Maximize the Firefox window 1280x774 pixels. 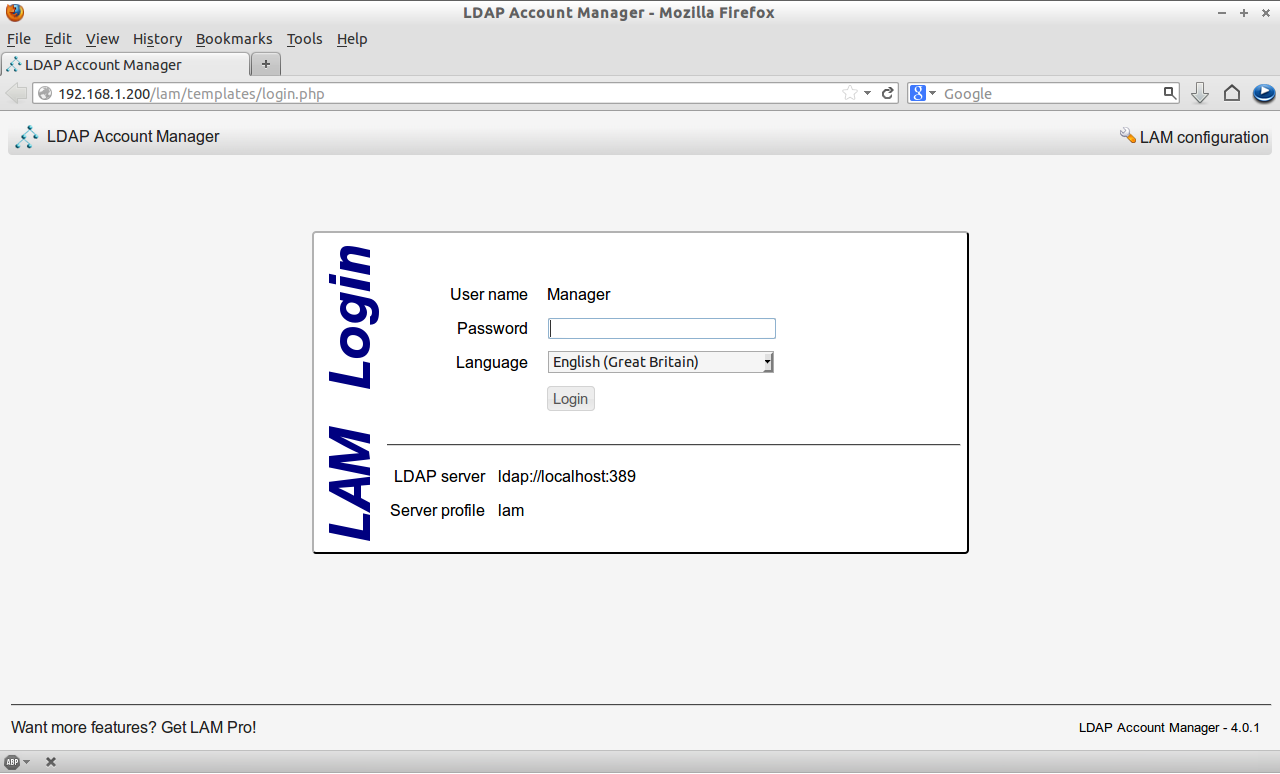click(1244, 13)
